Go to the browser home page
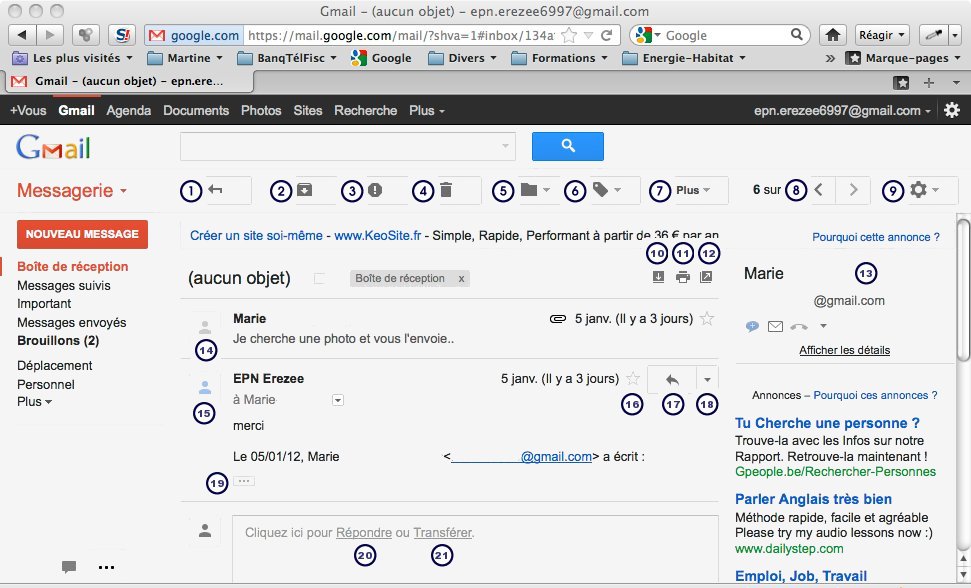 (833, 35)
